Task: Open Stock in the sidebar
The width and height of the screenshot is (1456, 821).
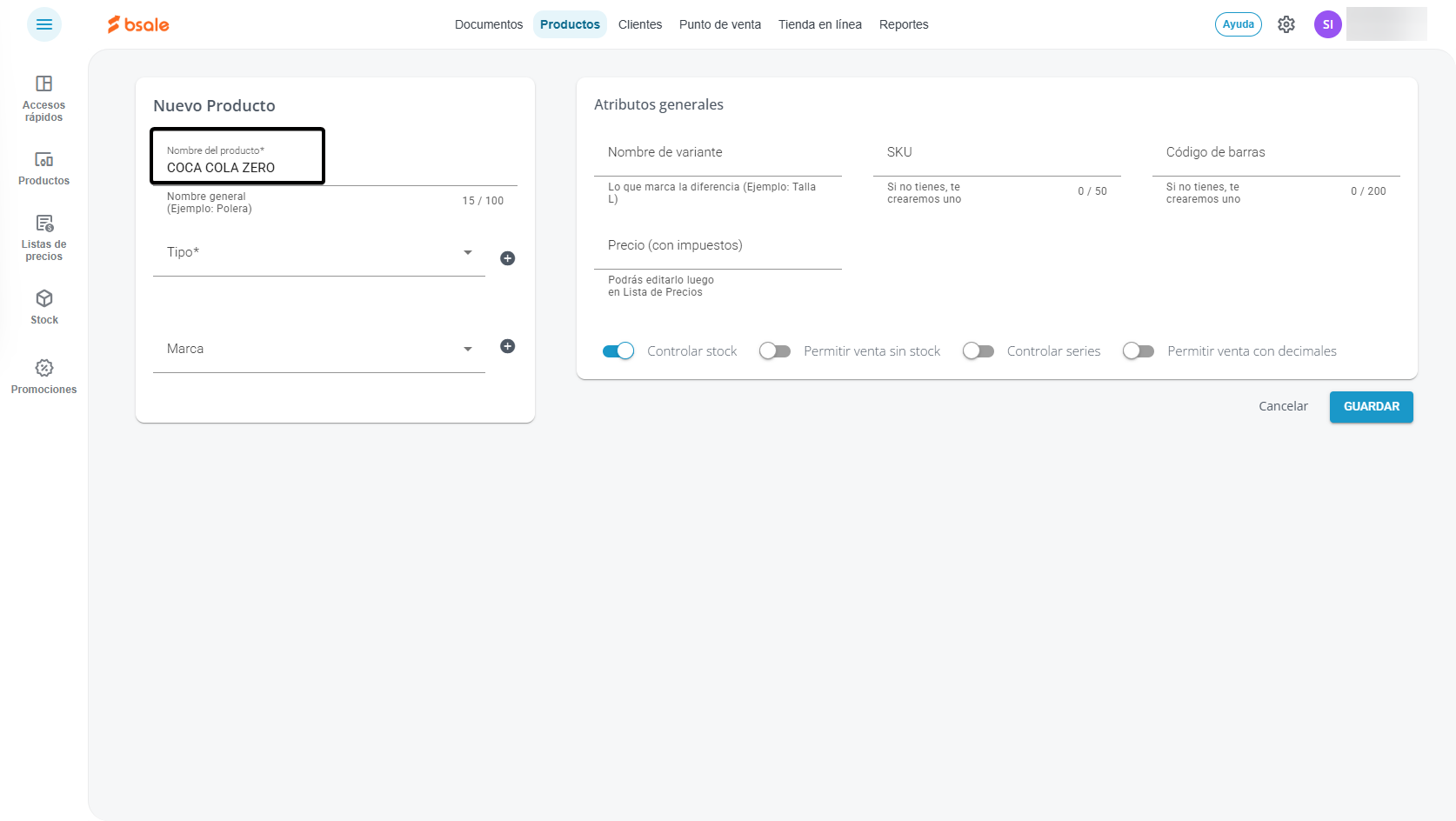Action: (x=44, y=308)
